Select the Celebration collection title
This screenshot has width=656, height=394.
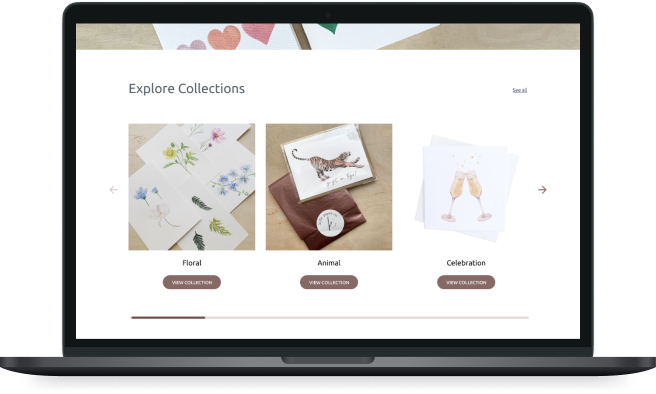pyautogui.click(x=466, y=263)
